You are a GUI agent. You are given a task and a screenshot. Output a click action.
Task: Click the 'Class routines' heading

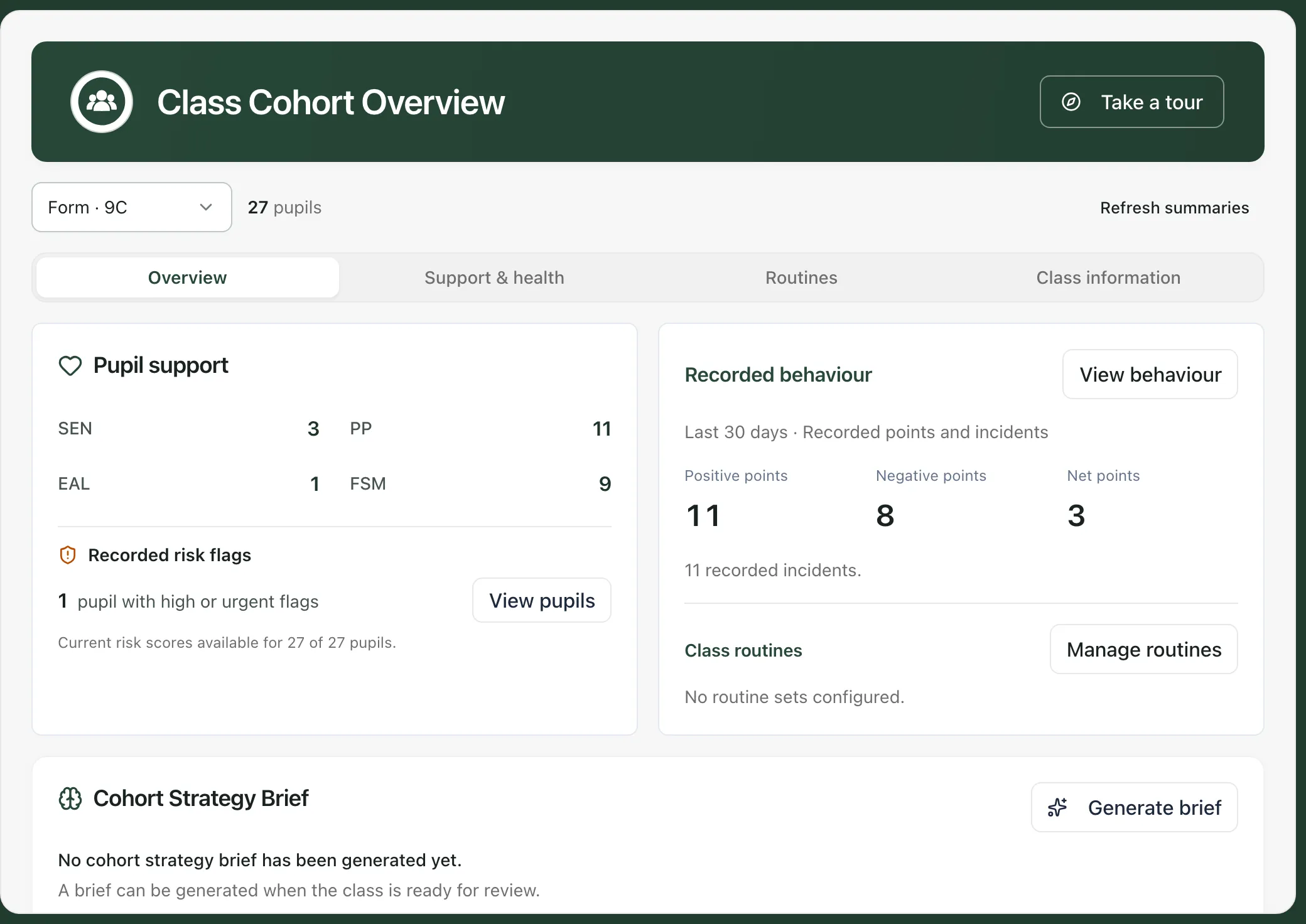click(x=743, y=650)
